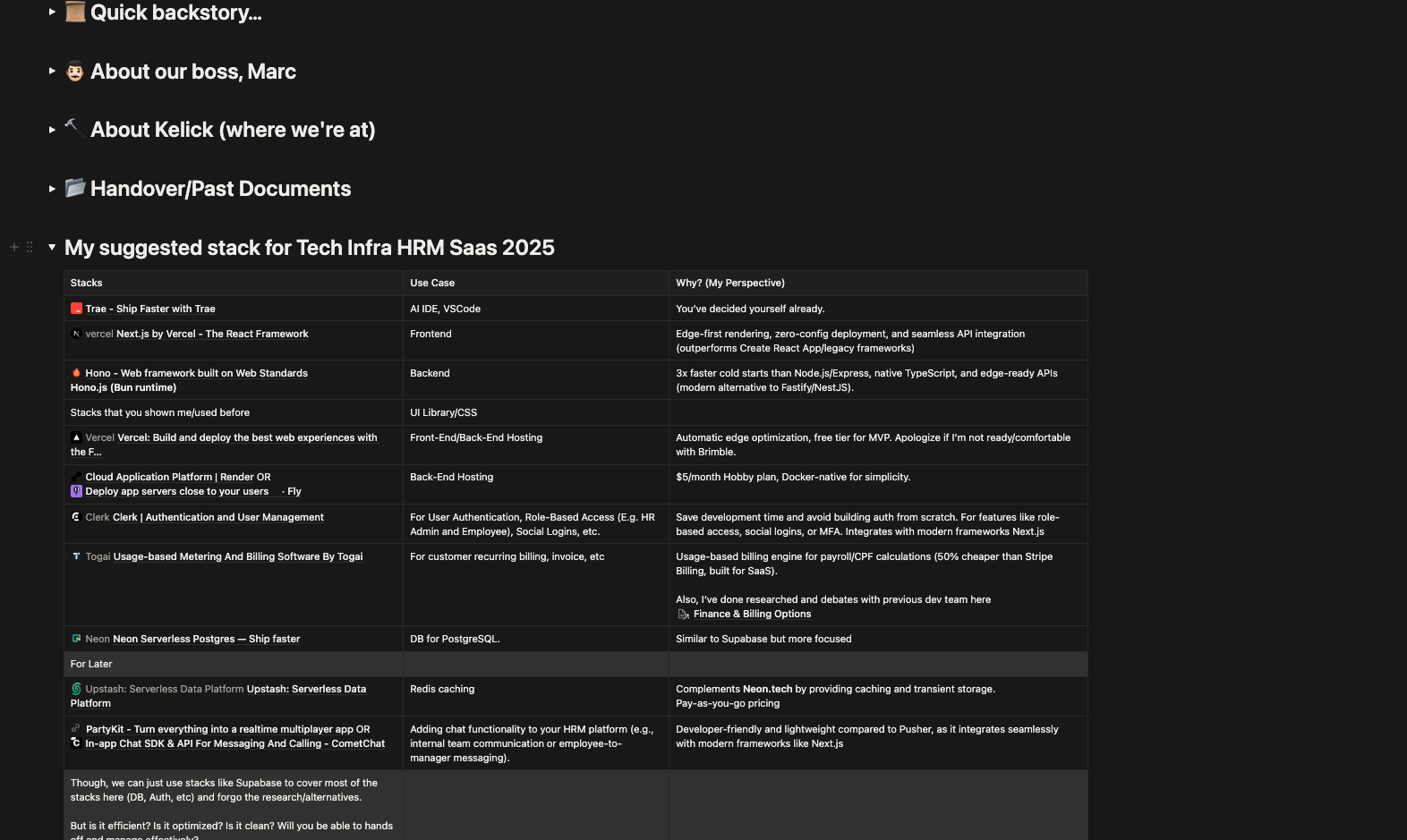The width and height of the screenshot is (1407, 840).
Task: Click the Vercel triangle favicon
Action: [76, 437]
